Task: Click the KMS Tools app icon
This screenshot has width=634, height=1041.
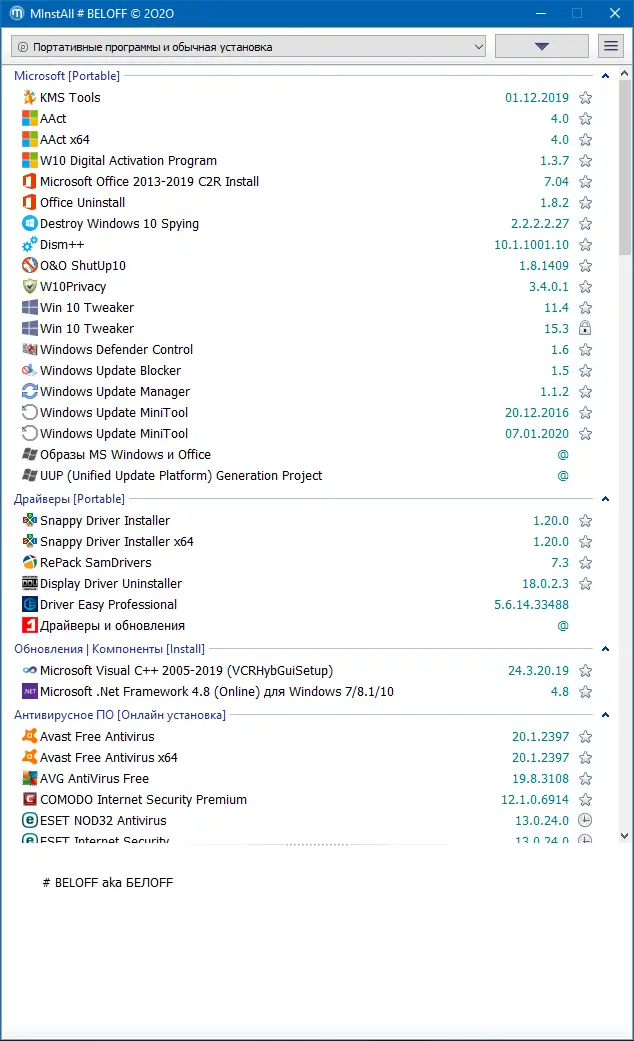Action: (x=30, y=98)
